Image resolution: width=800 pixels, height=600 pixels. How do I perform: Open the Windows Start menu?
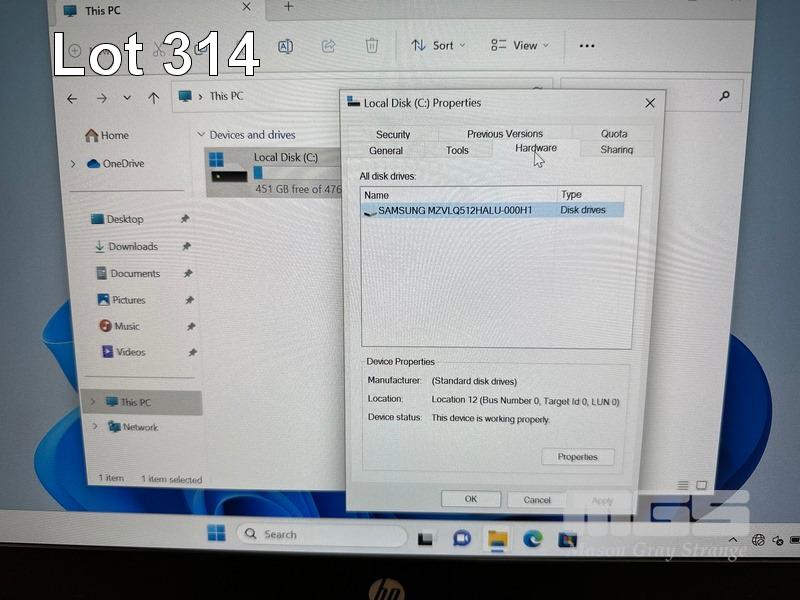(216, 533)
